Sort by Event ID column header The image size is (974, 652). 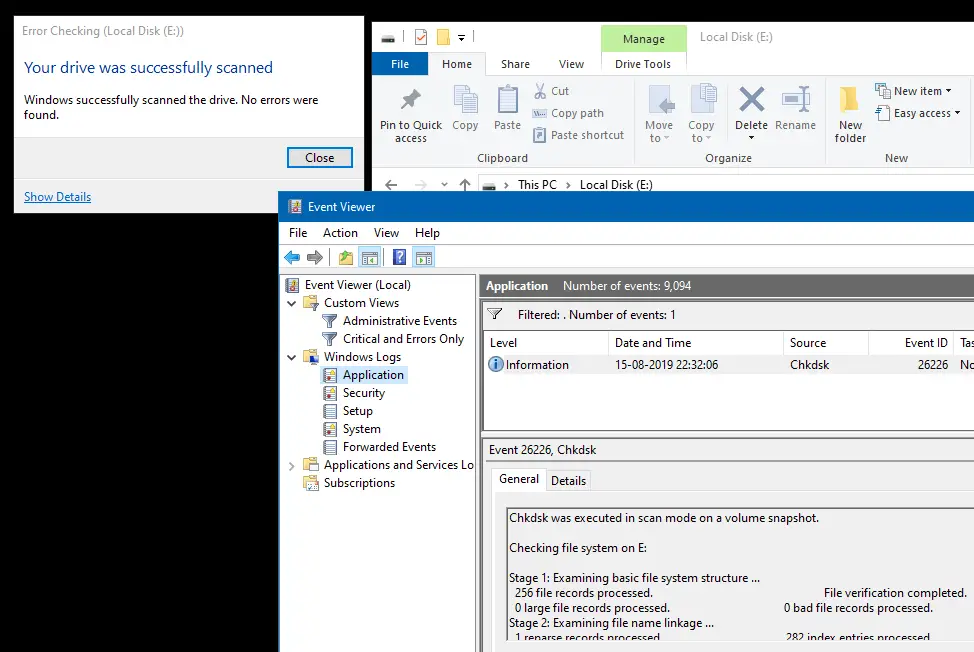coord(911,343)
